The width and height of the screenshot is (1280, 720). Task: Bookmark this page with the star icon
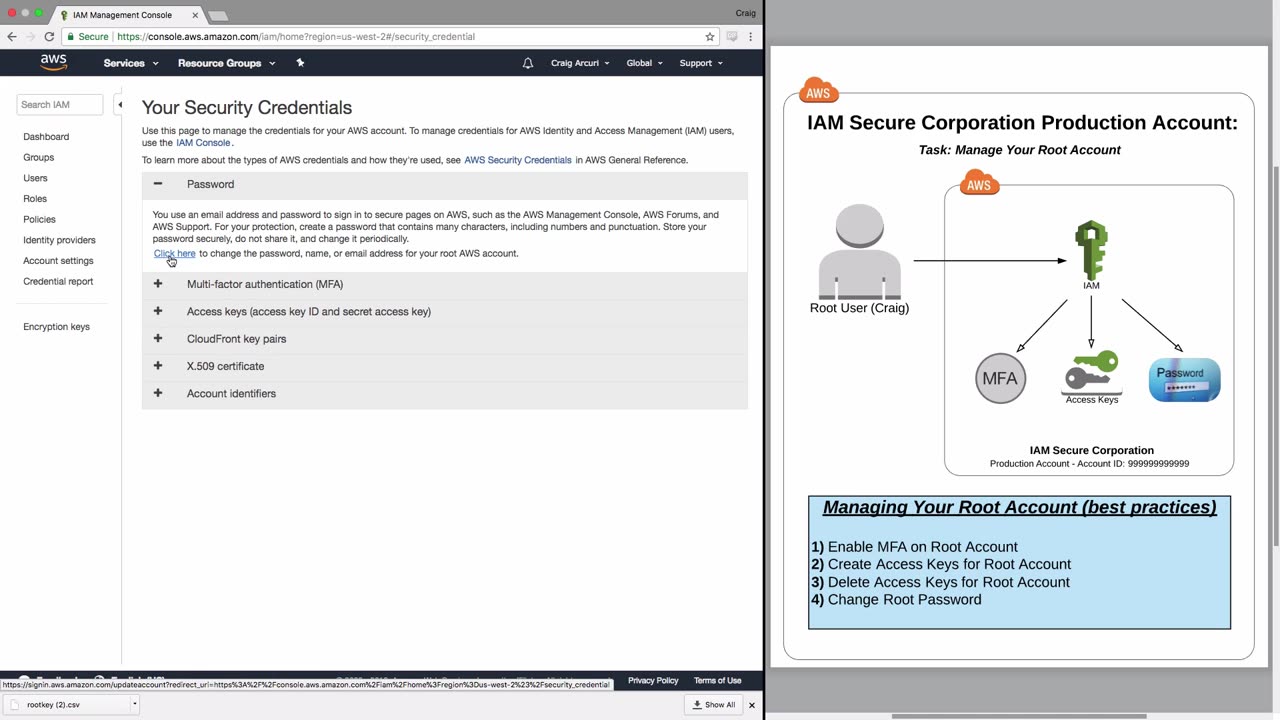[710, 37]
